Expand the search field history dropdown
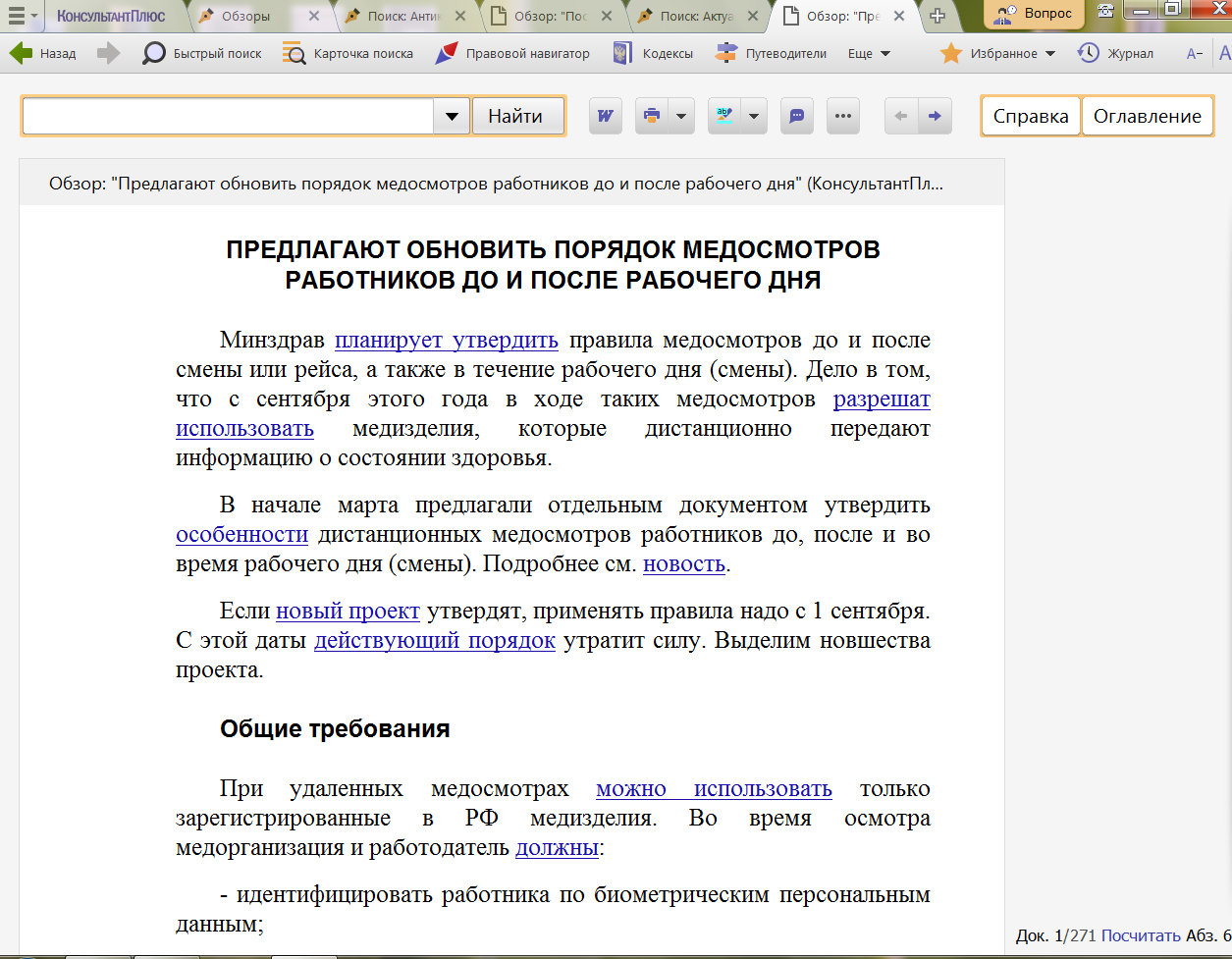The image size is (1232, 959). tap(451, 116)
